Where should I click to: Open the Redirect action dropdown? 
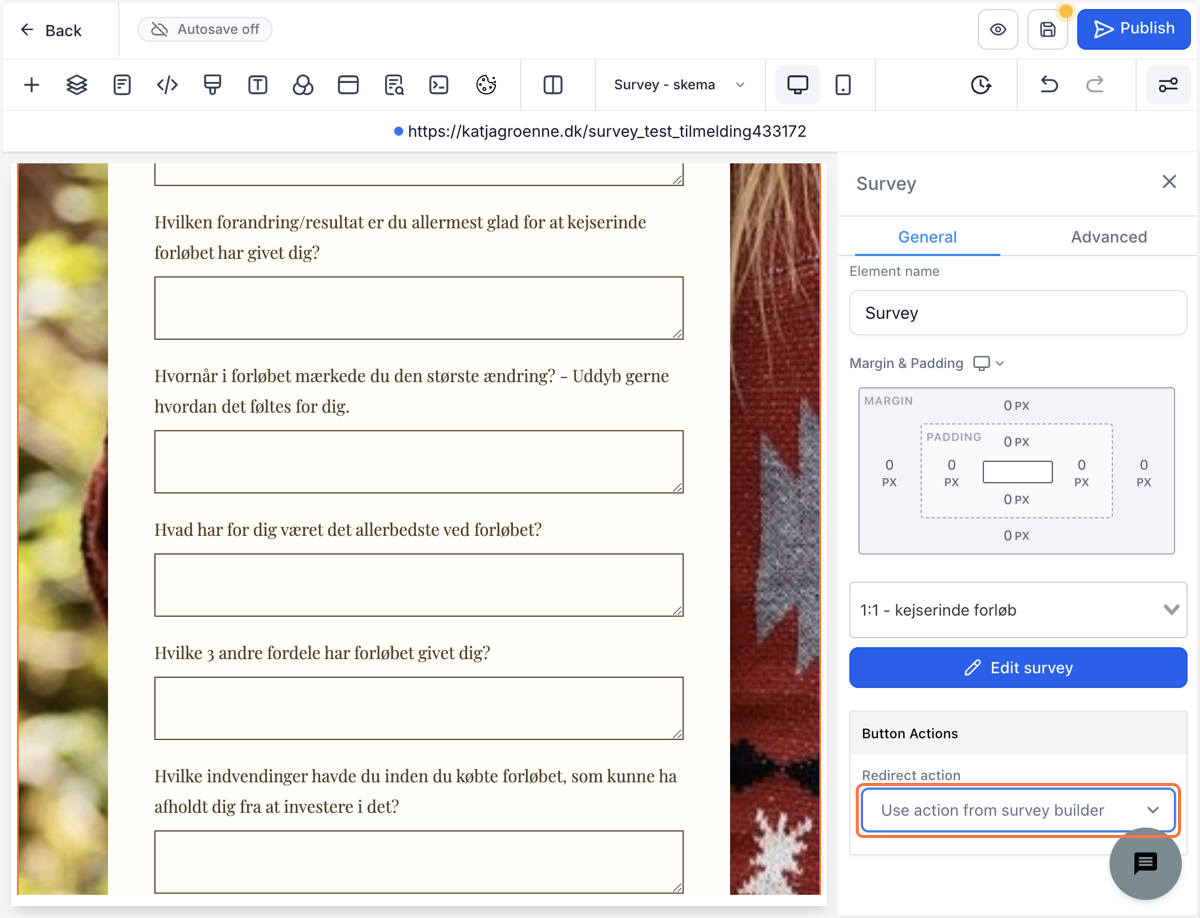click(1018, 810)
